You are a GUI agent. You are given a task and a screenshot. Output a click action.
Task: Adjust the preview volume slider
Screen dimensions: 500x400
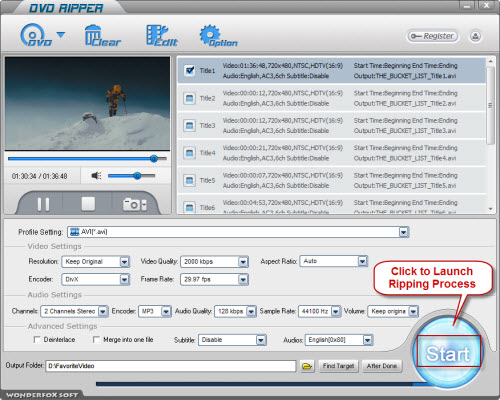(x=131, y=176)
